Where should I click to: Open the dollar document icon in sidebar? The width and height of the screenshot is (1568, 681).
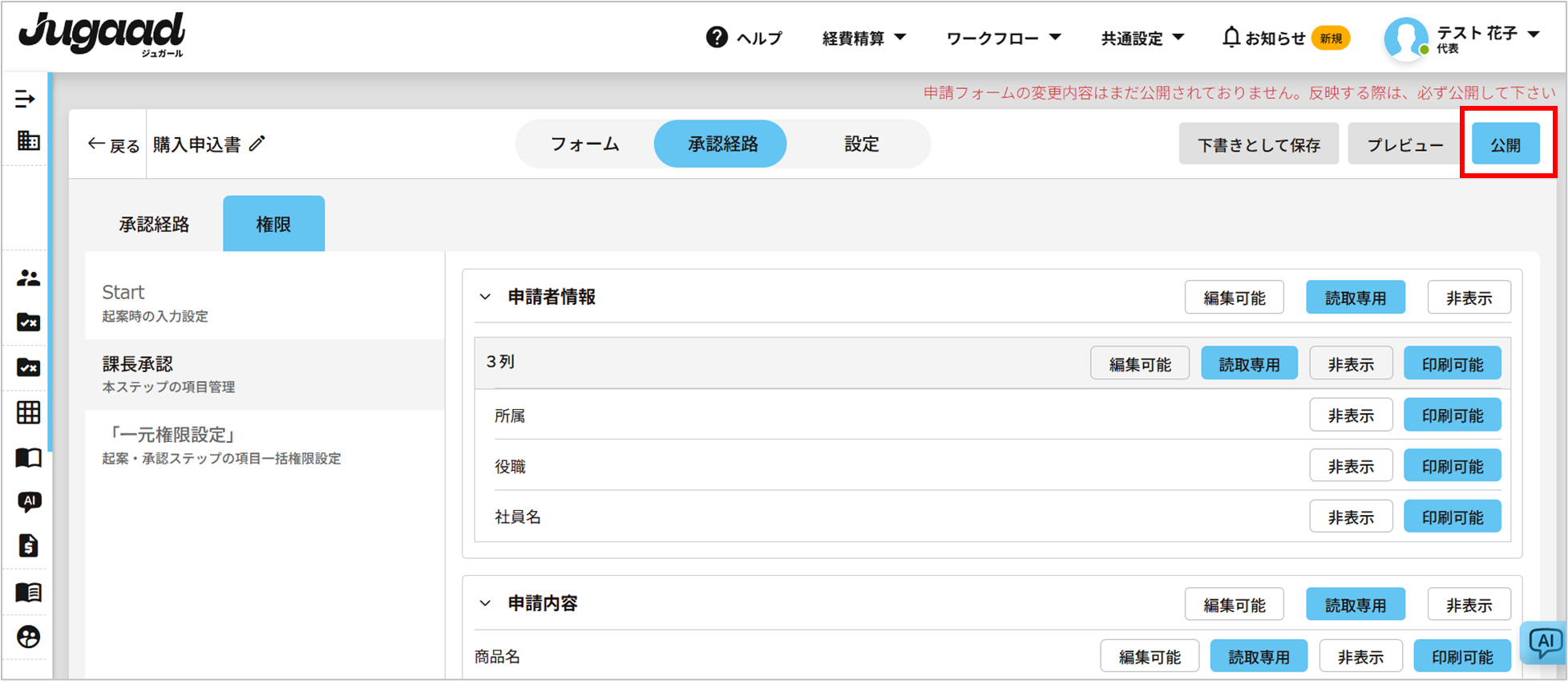point(28,546)
